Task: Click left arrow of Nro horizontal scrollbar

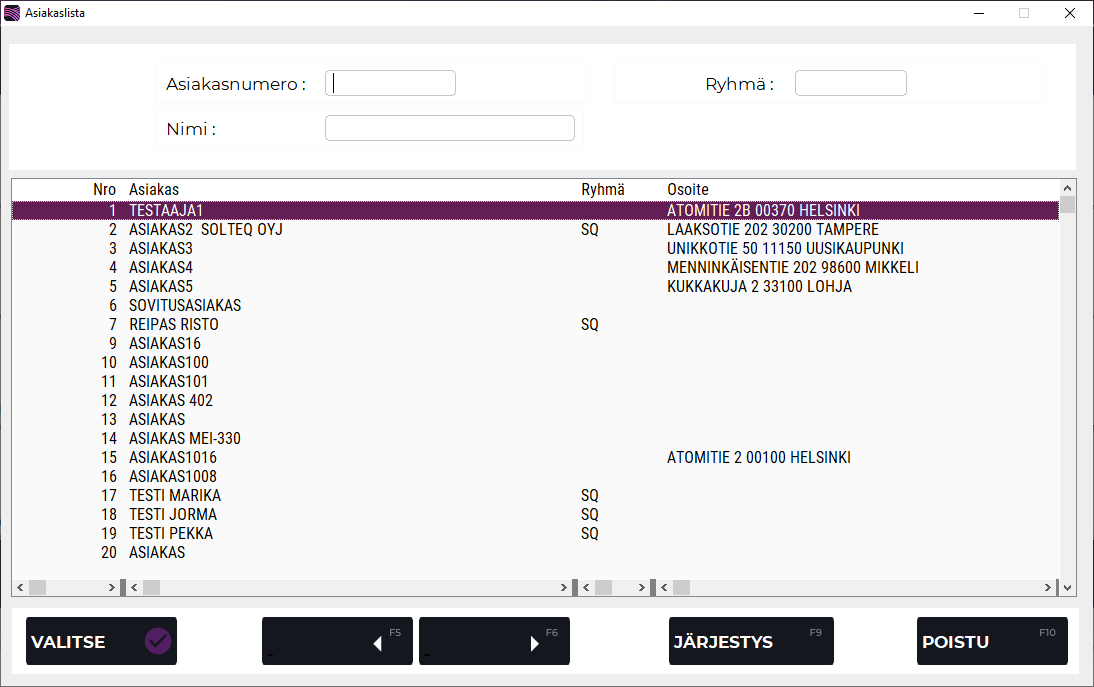Action: click(x=19, y=588)
